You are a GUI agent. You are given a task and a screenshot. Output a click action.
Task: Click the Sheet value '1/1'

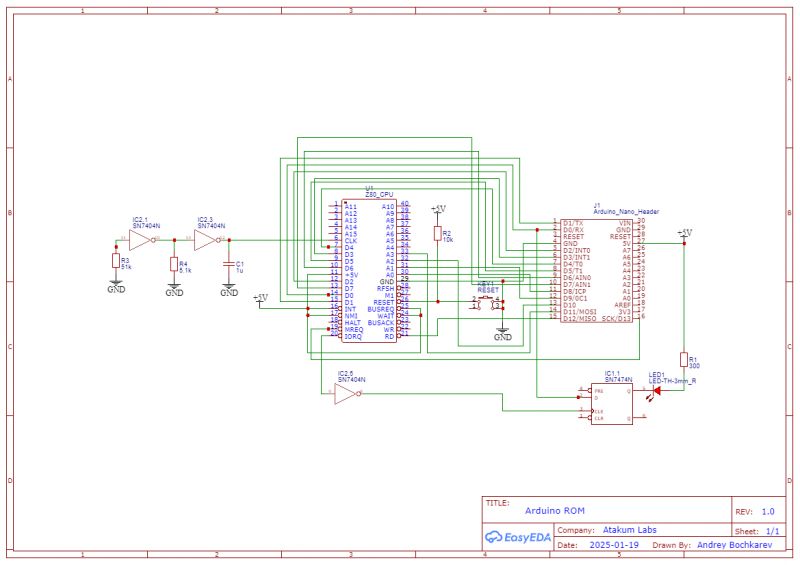click(x=772, y=531)
